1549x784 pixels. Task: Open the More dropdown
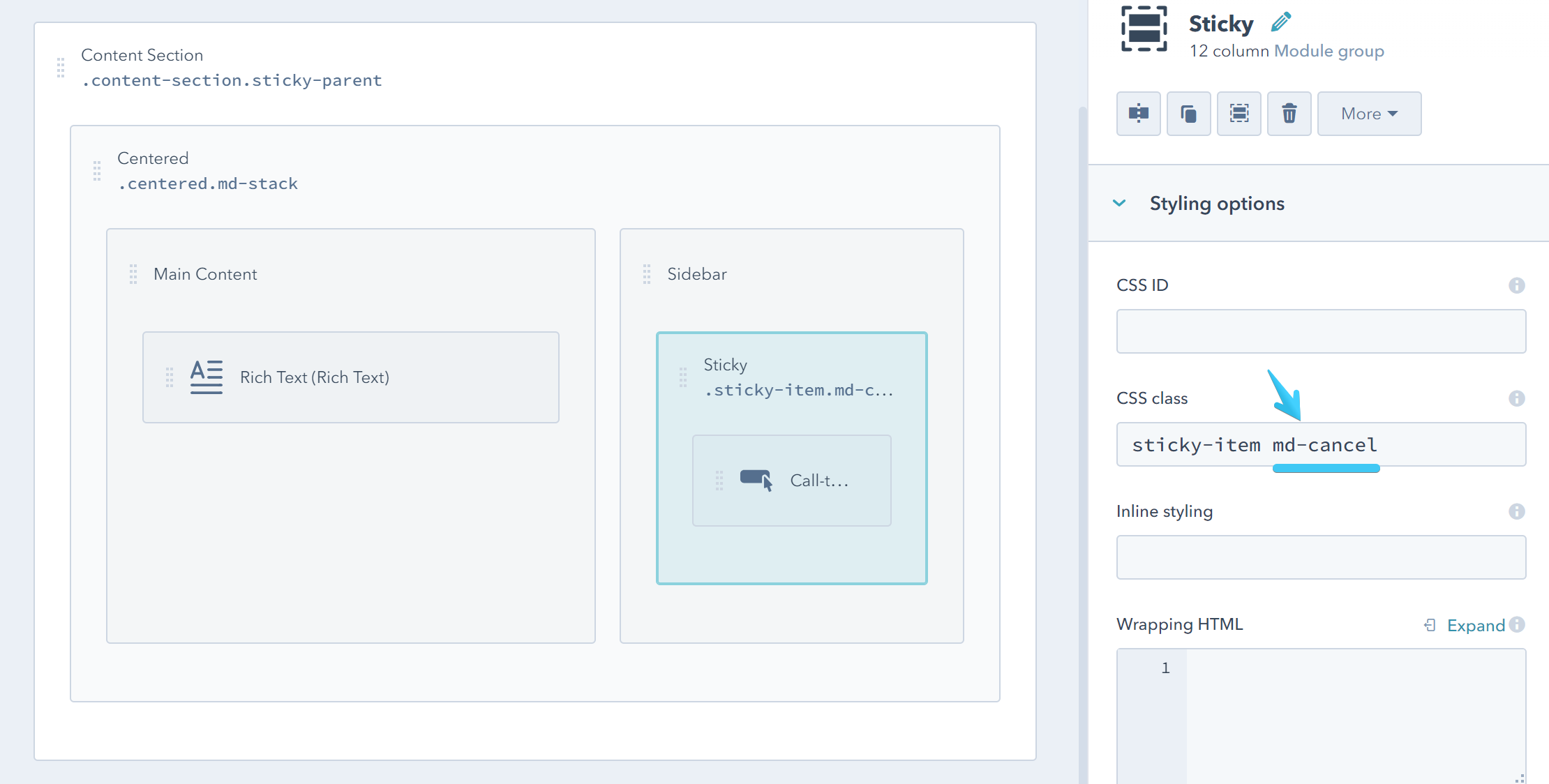1368,113
